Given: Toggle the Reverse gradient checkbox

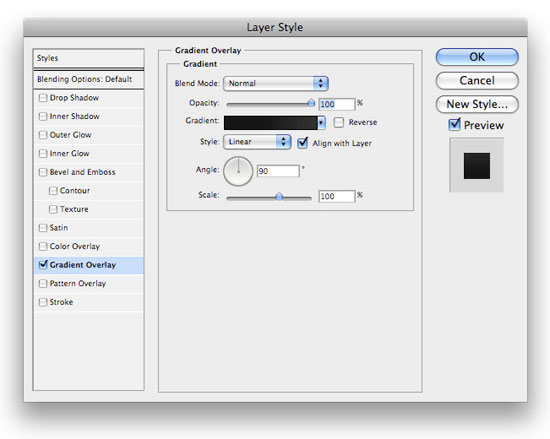Looking at the screenshot, I should point(338,122).
